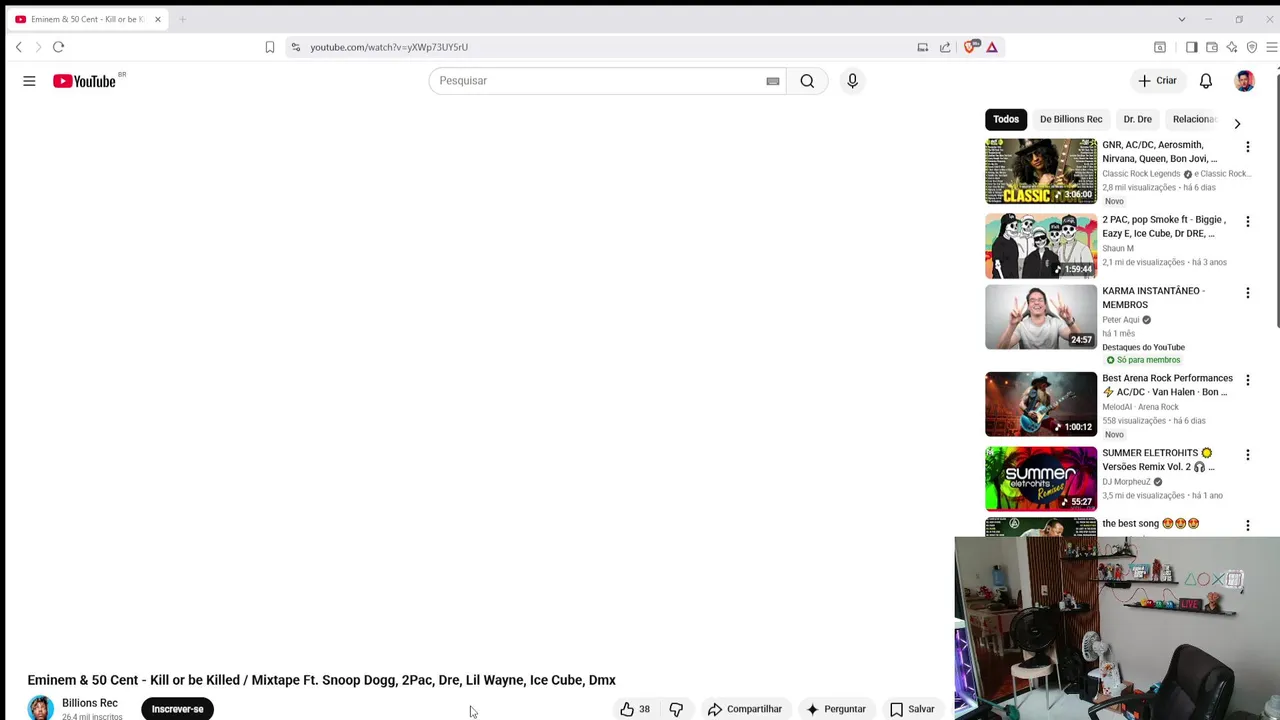The height and width of the screenshot is (720, 1280).
Task: Open the Brave Wallet icon
Action: 1211,47
